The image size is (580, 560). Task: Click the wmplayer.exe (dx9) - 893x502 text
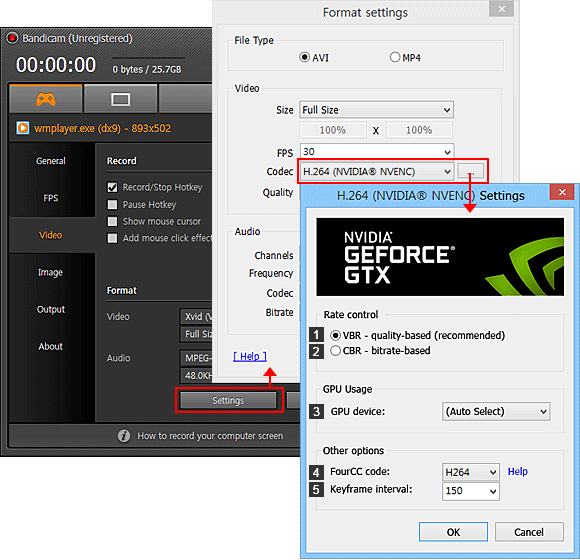(x=102, y=128)
